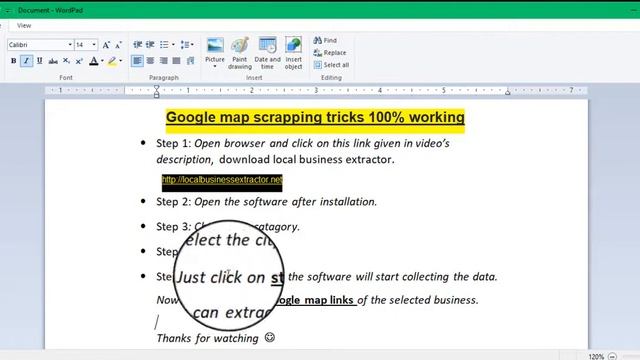This screenshot has height=360, width=640.
Task: Insert Date and time
Action: point(267,53)
